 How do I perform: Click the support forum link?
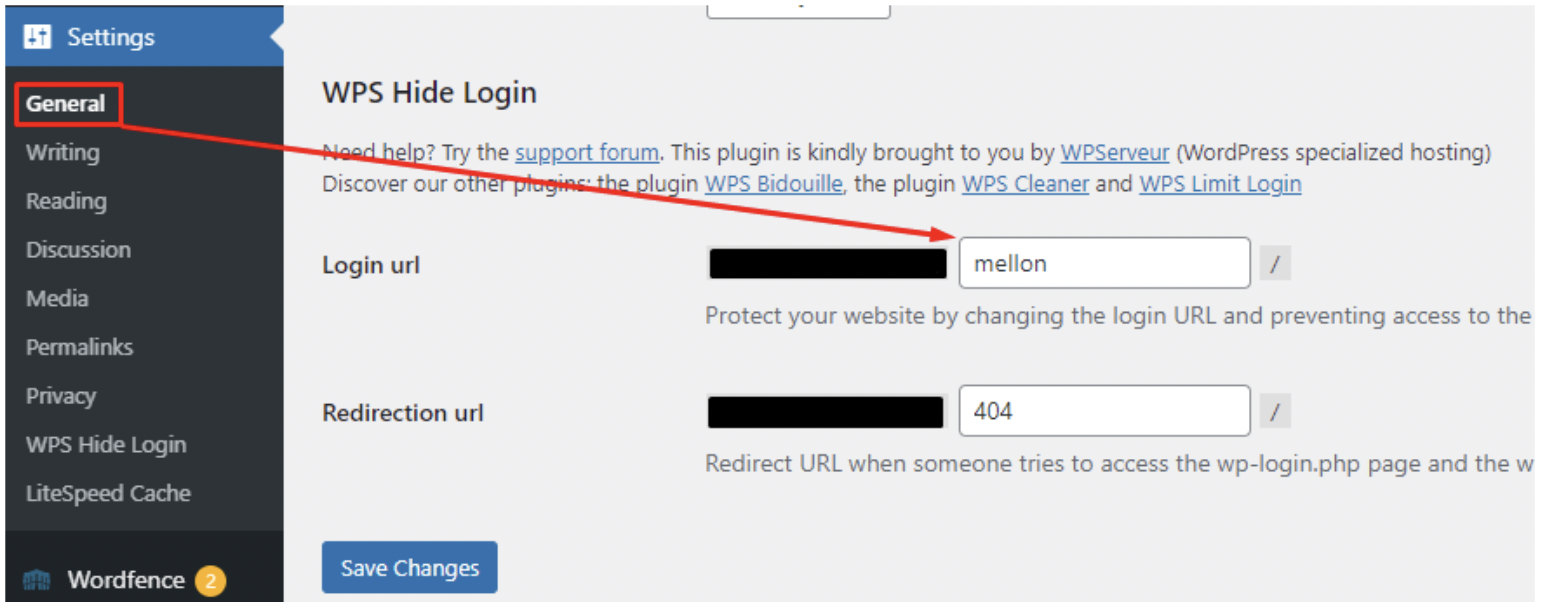pos(587,153)
